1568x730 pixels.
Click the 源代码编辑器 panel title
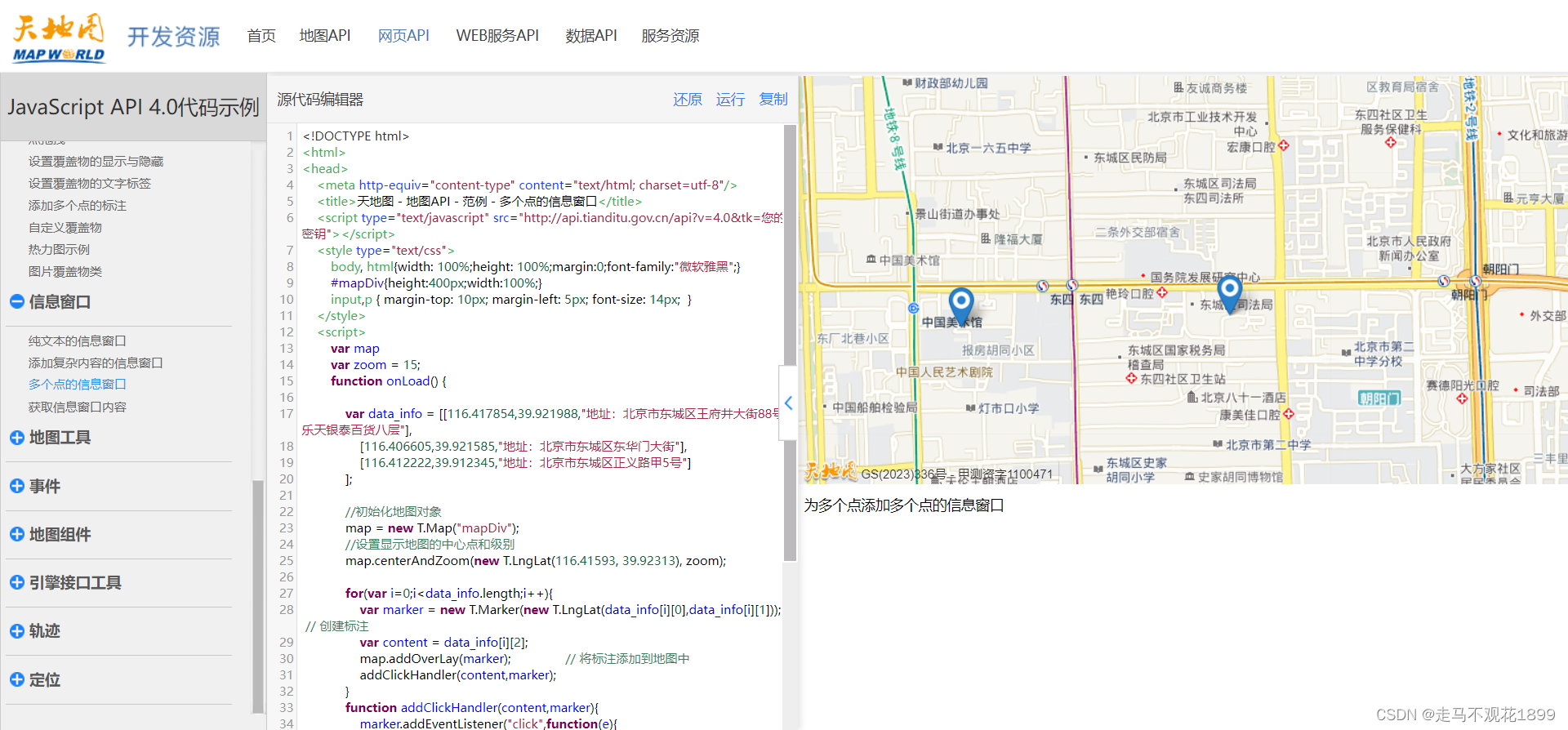click(x=320, y=100)
